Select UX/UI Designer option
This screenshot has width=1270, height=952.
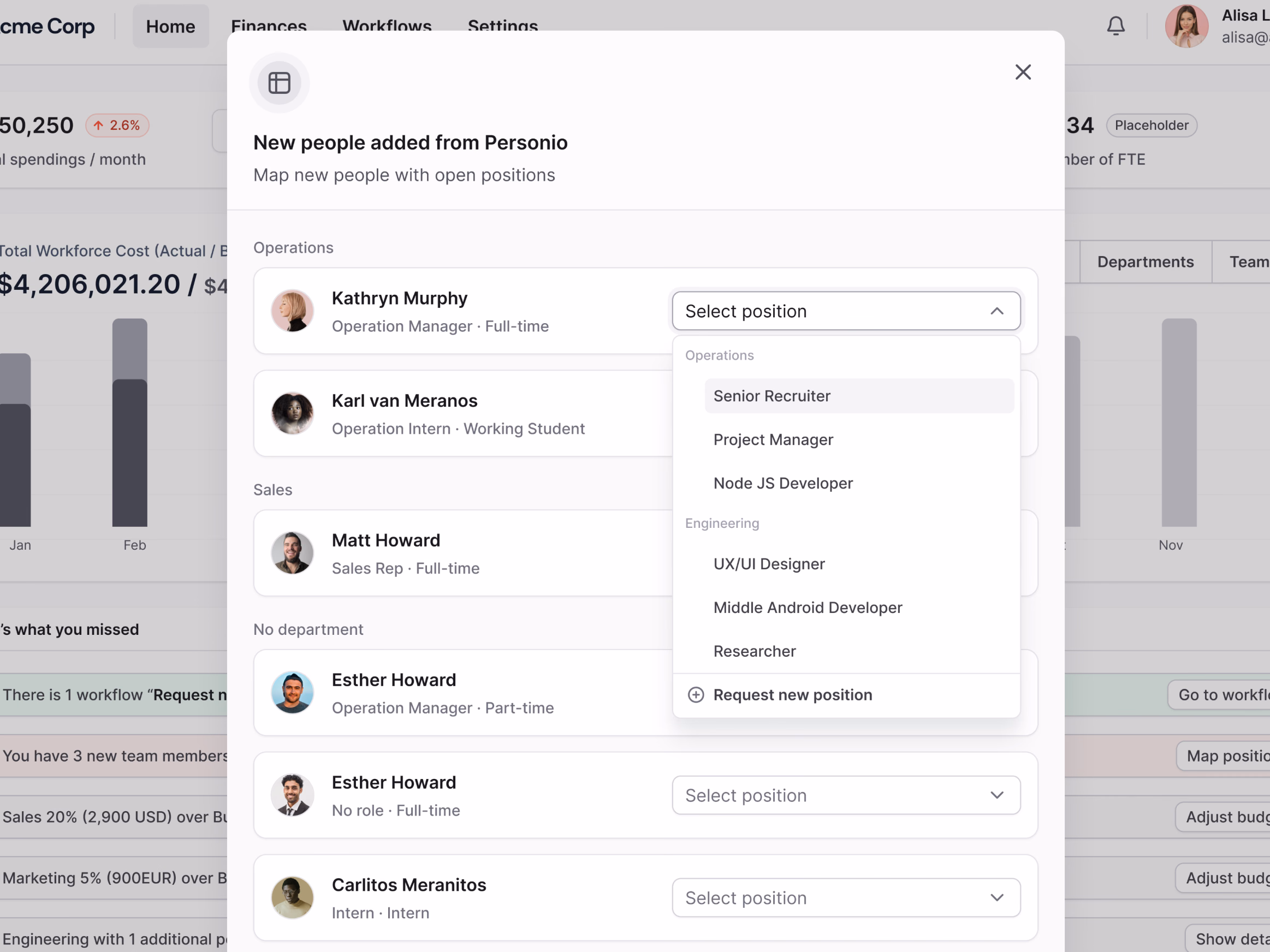859,564
